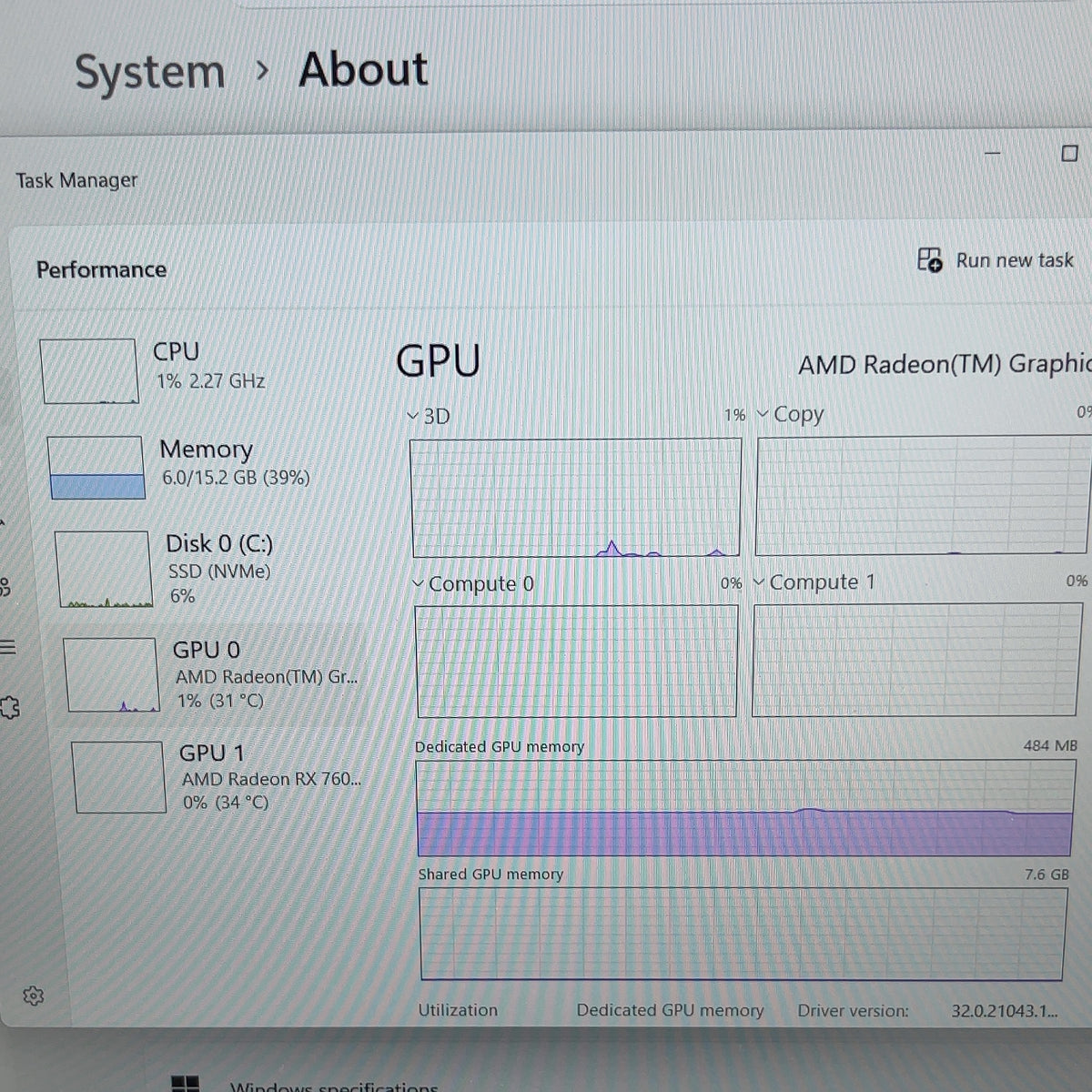The height and width of the screenshot is (1092, 1092).
Task: Click the 484 MB dedicated memory label
Action: point(1050,745)
